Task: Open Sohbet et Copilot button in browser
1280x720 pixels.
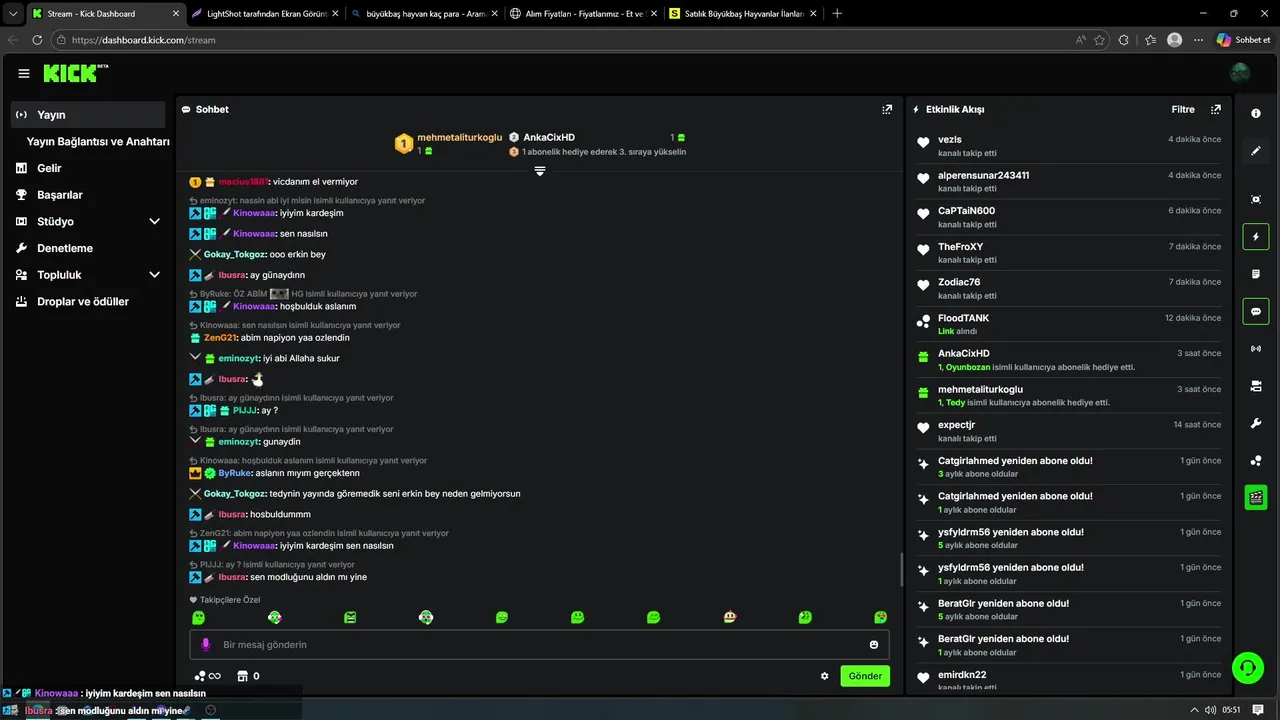Action: [x=1243, y=40]
